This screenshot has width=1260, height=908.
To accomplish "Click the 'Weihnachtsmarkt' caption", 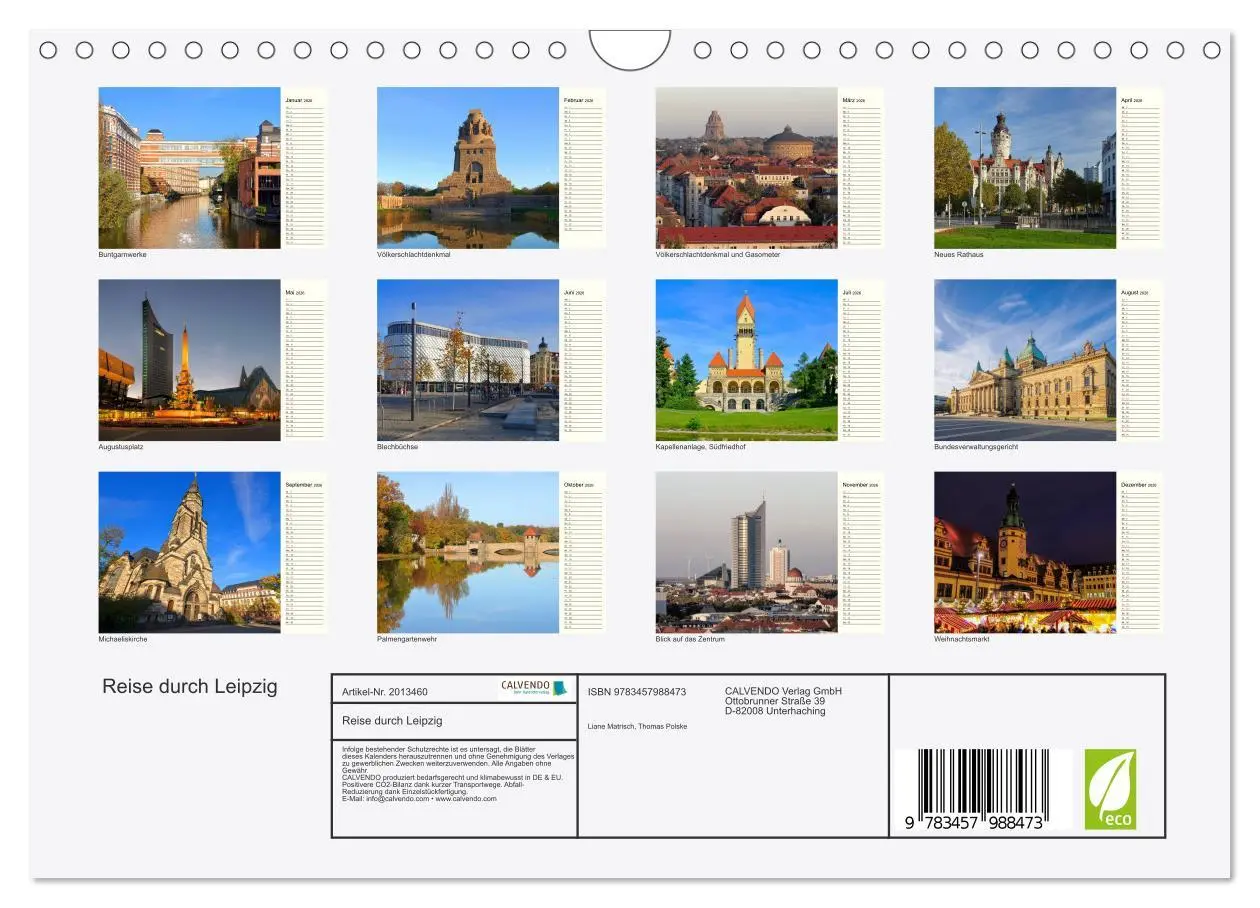I will click(x=962, y=639).
